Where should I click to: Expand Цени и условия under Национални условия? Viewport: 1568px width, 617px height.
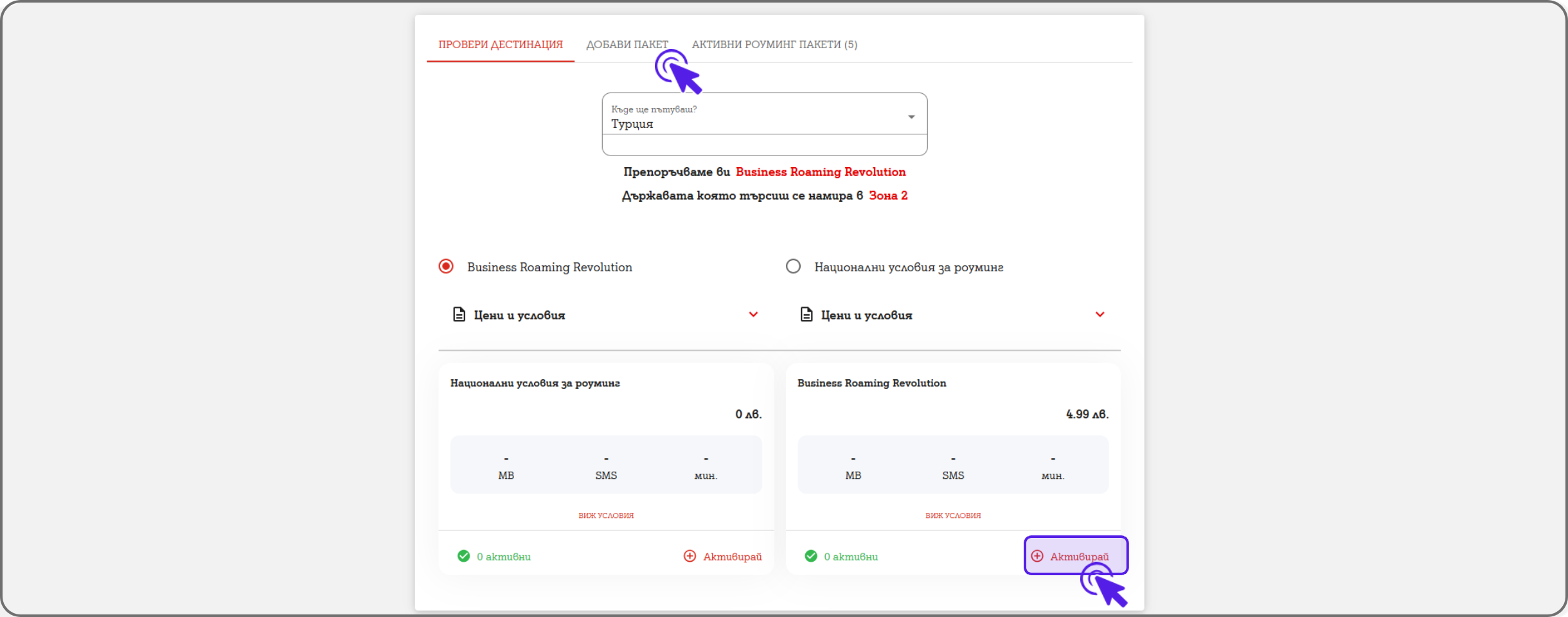(953, 315)
